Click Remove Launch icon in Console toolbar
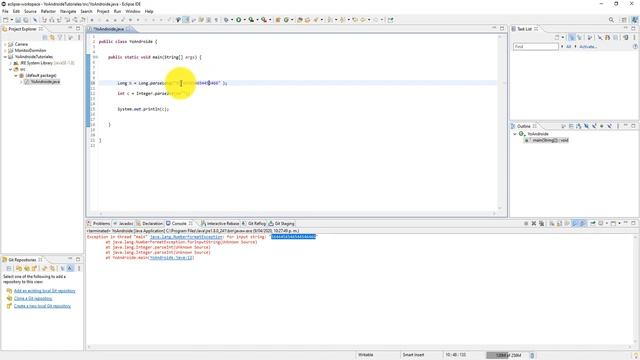640x360 pixels. (533, 224)
